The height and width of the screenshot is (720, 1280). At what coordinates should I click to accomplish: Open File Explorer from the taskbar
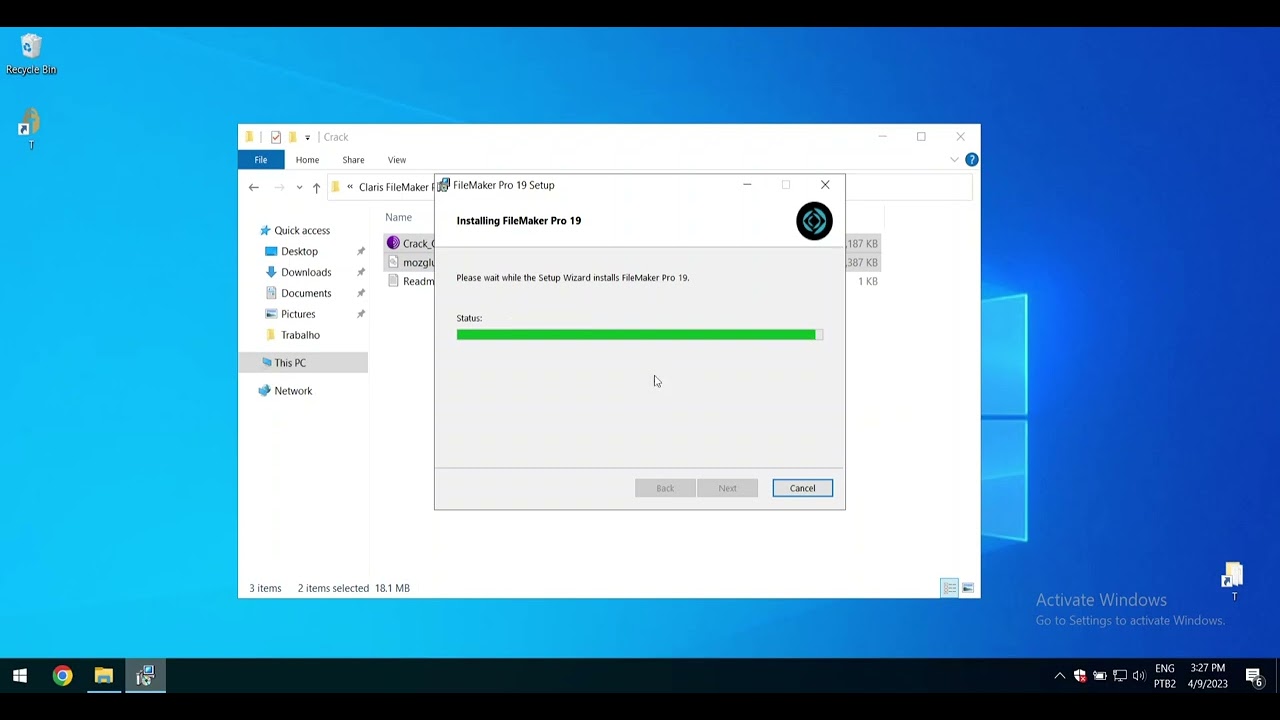pyautogui.click(x=103, y=677)
